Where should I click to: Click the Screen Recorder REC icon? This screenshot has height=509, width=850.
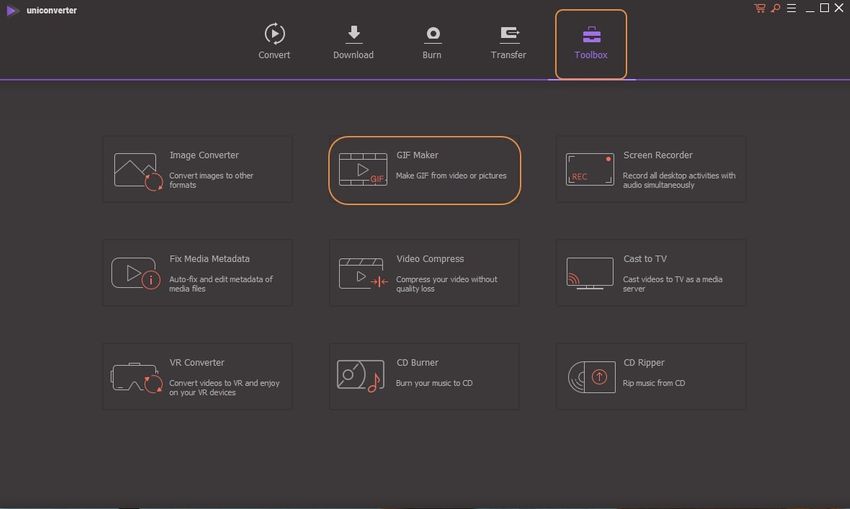(590, 170)
